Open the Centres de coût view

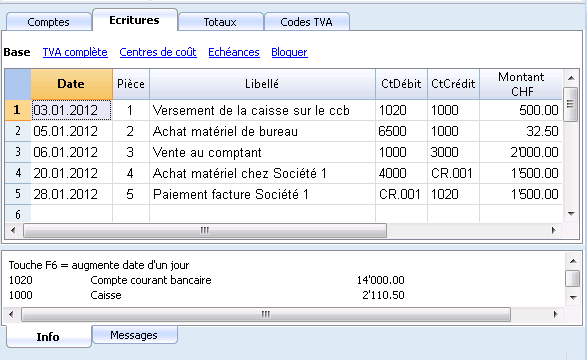[x=158, y=52]
